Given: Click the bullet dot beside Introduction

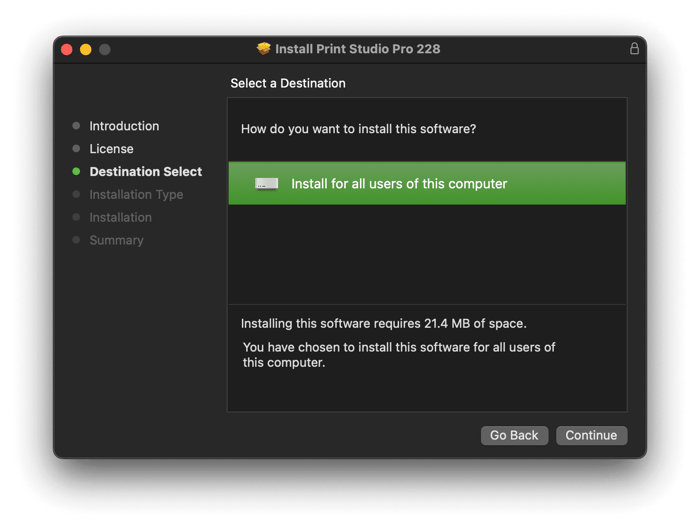Looking at the screenshot, I should point(76,126).
